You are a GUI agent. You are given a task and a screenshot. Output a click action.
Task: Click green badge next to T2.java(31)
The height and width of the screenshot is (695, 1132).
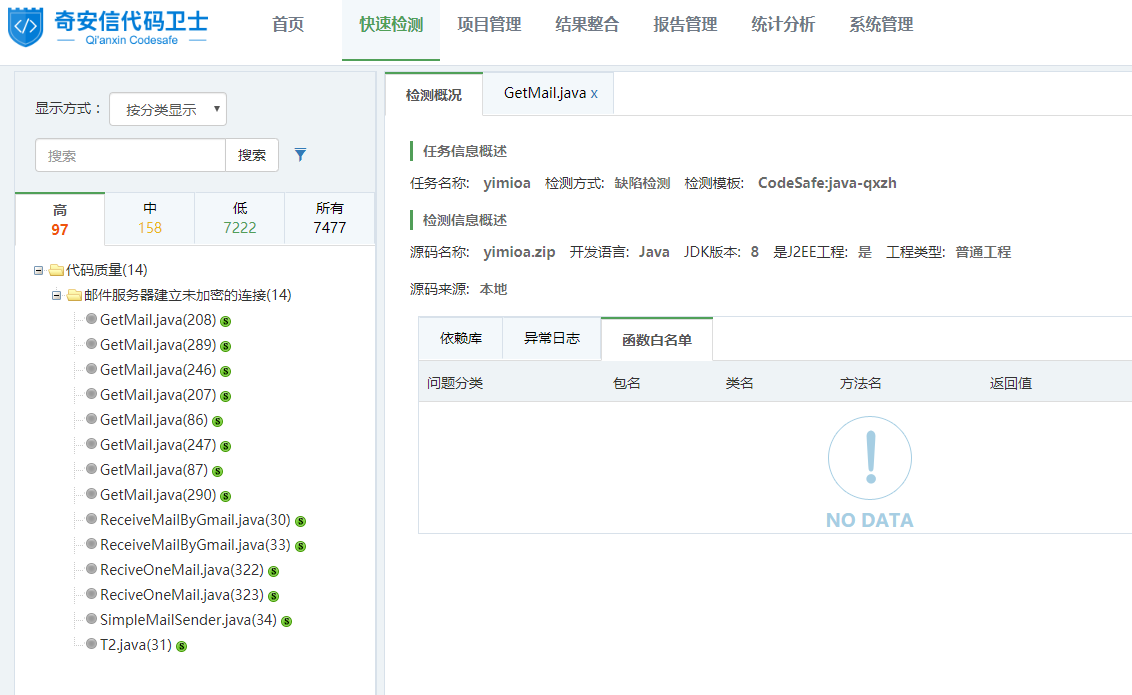pos(182,646)
